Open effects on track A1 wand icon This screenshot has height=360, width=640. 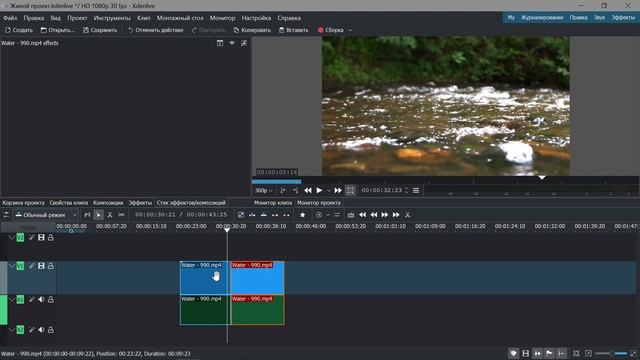[x=31, y=299]
